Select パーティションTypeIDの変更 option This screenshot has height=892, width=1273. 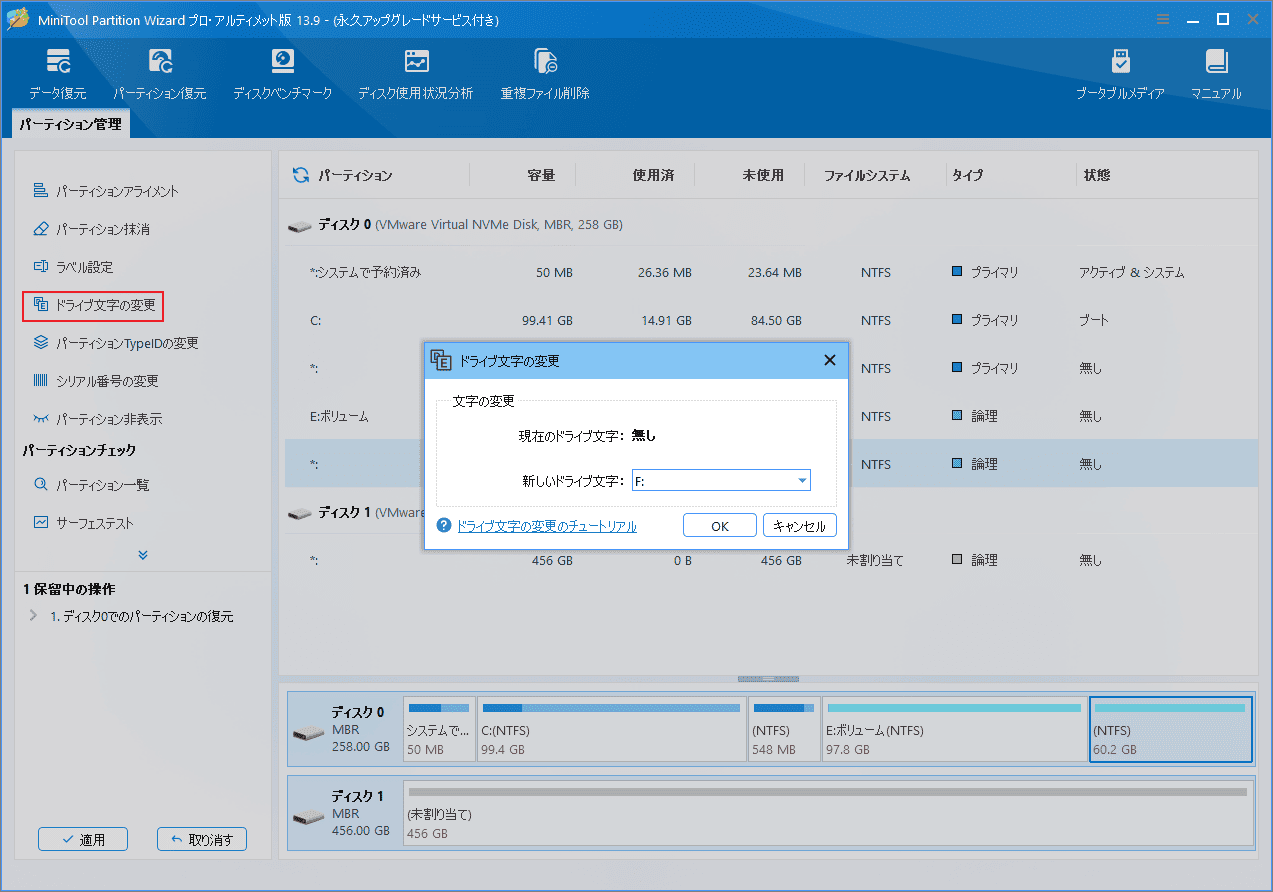click(x=116, y=343)
